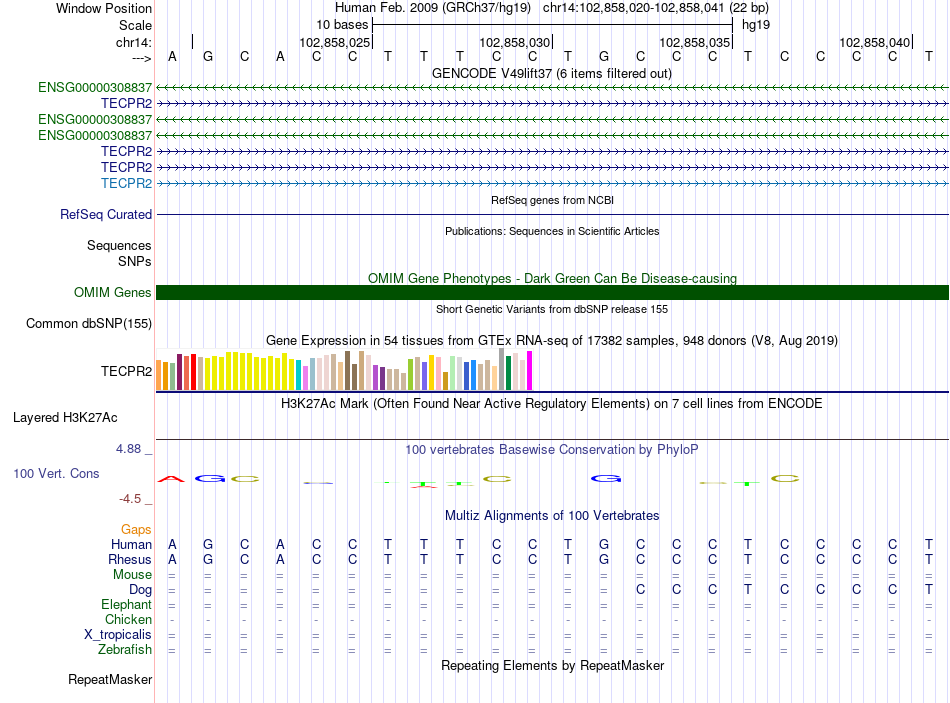The image size is (950, 703).
Task: Click the red A logo in PhyloP track
Action: tap(171, 479)
